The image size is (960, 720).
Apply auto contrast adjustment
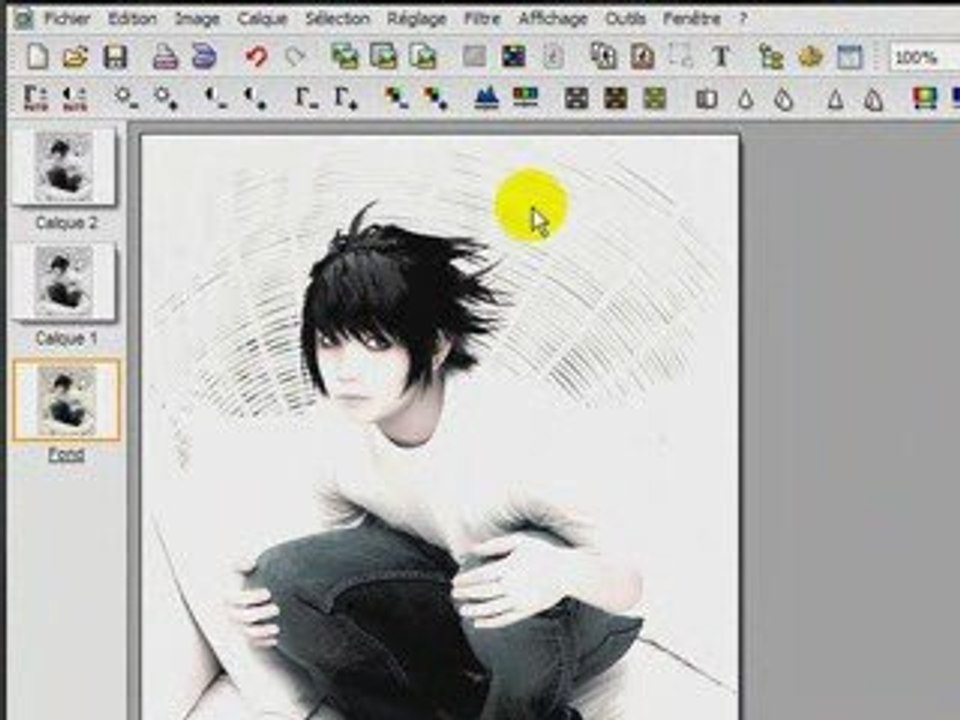coord(75,98)
